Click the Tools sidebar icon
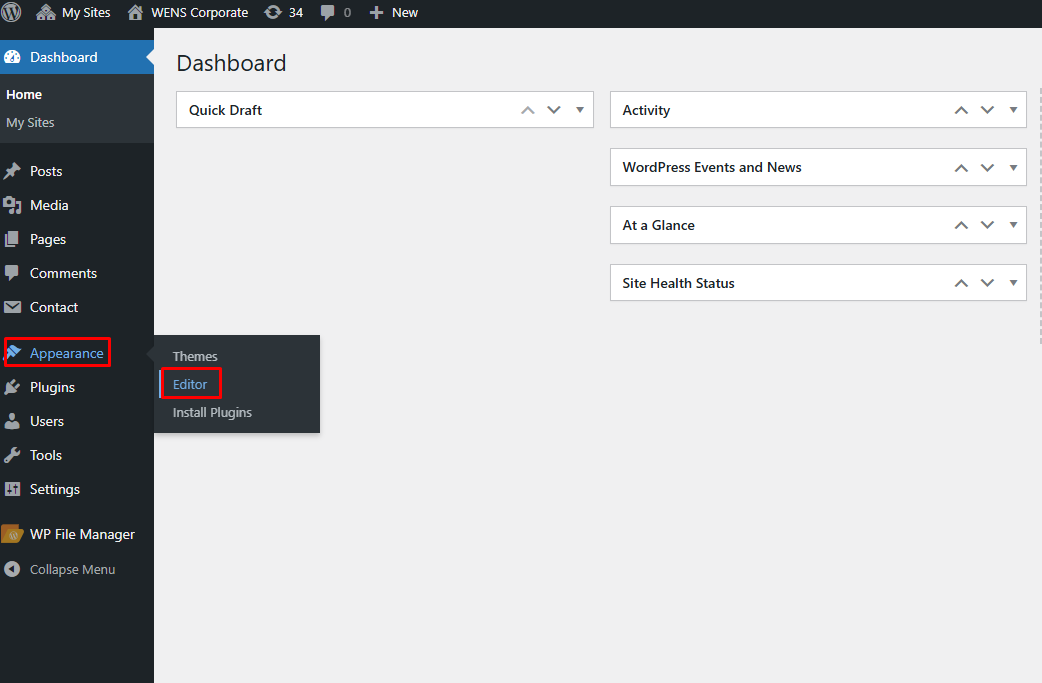 (14, 455)
